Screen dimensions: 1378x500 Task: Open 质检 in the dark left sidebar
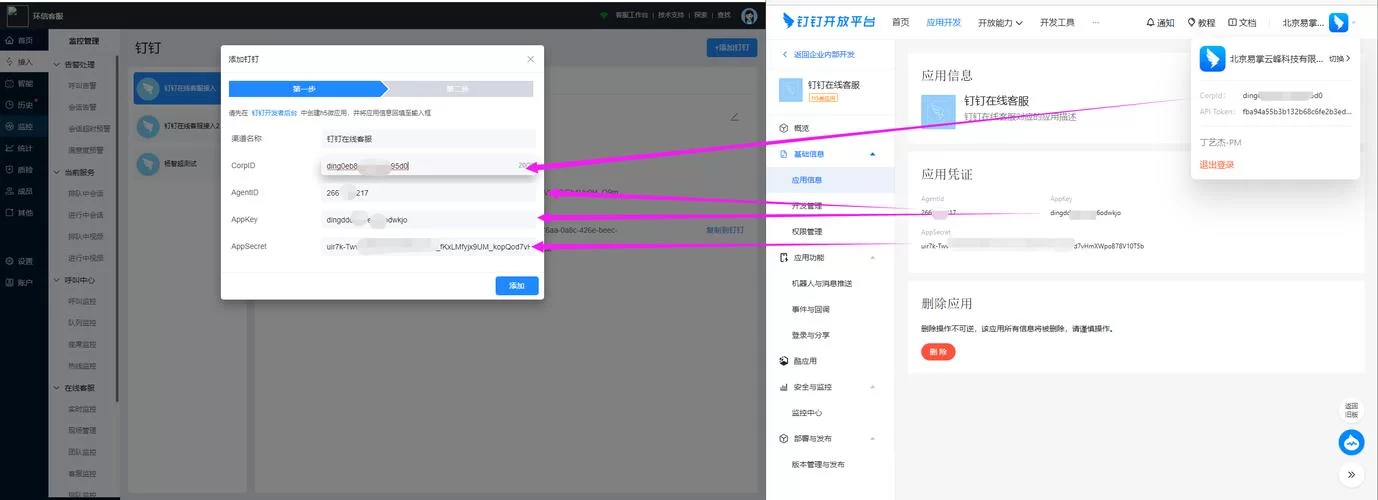[20, 169]
